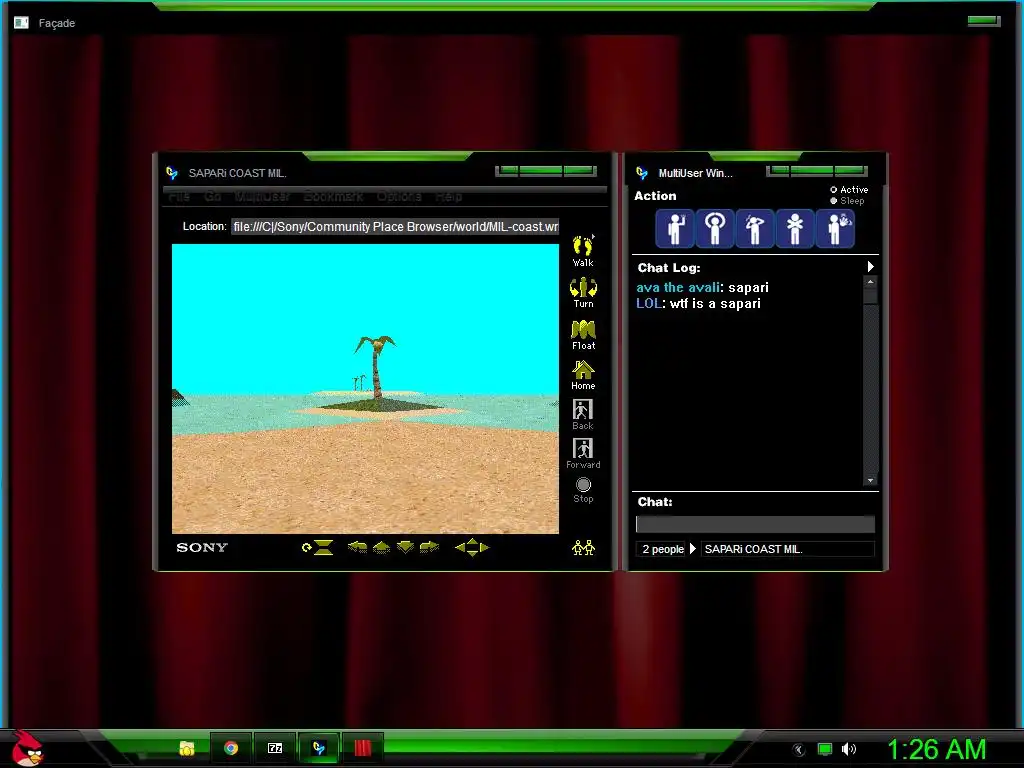Click the turn-left arrow in bottom bar
The height and width of the screenshot is (768, 1024).
[357, 547]
